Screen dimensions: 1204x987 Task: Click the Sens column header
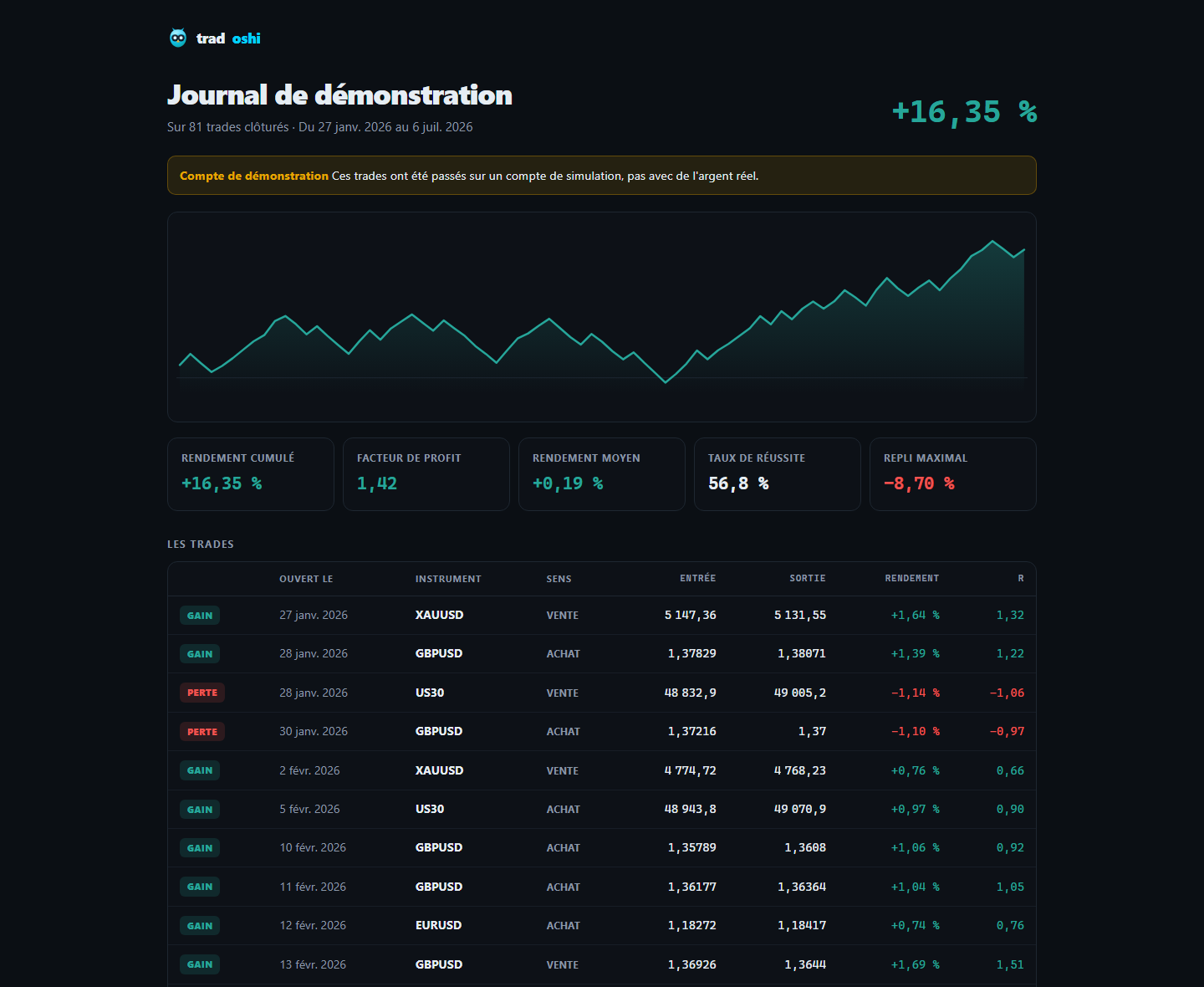pyautogui.click(x=559, y=579)
